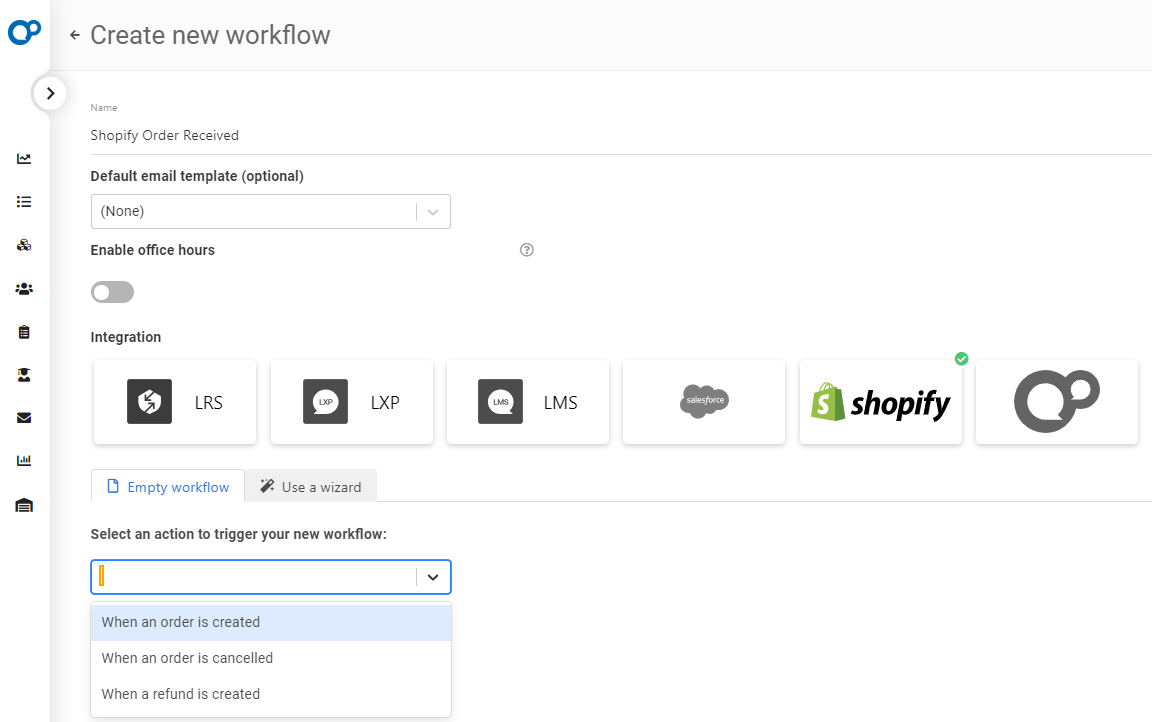Screen dimensions: 1152x722
Task: Switch to the Use a wizard tab
Action: 311,487
